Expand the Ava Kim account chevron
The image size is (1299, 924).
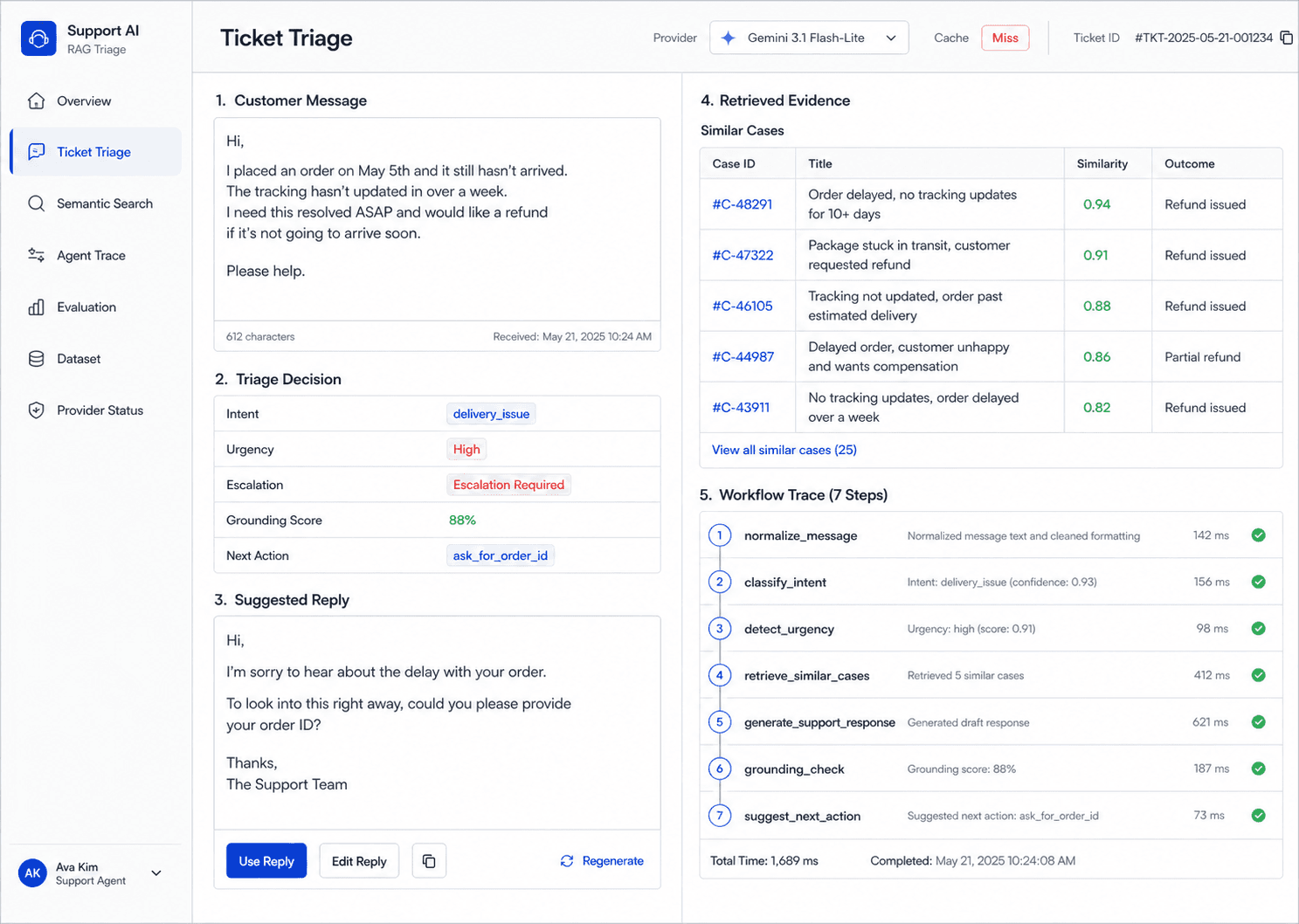[156, 873]
